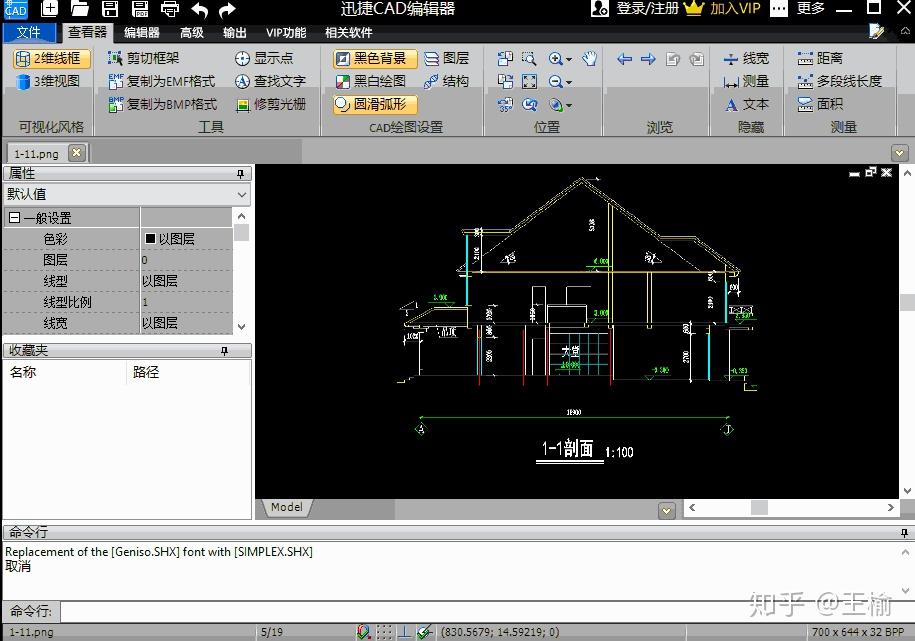Open the globe view icon dropdown arrow

click(569, 106)
